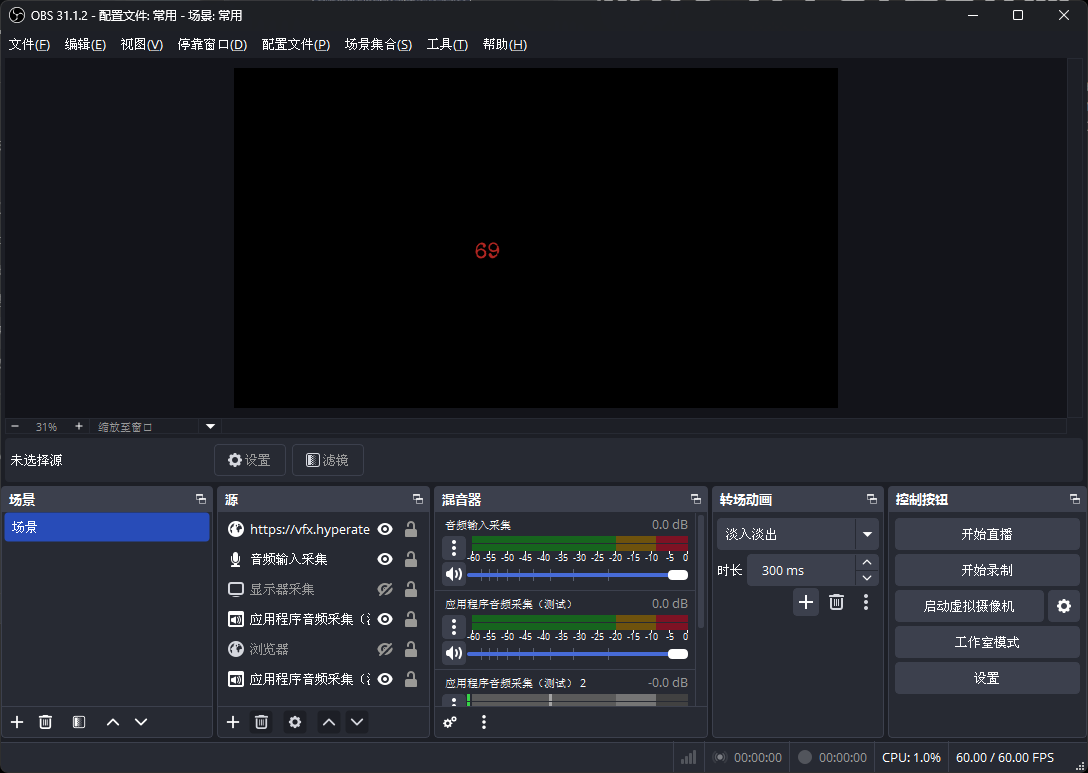Add a new scene with plus icon

tap(17, 722)
